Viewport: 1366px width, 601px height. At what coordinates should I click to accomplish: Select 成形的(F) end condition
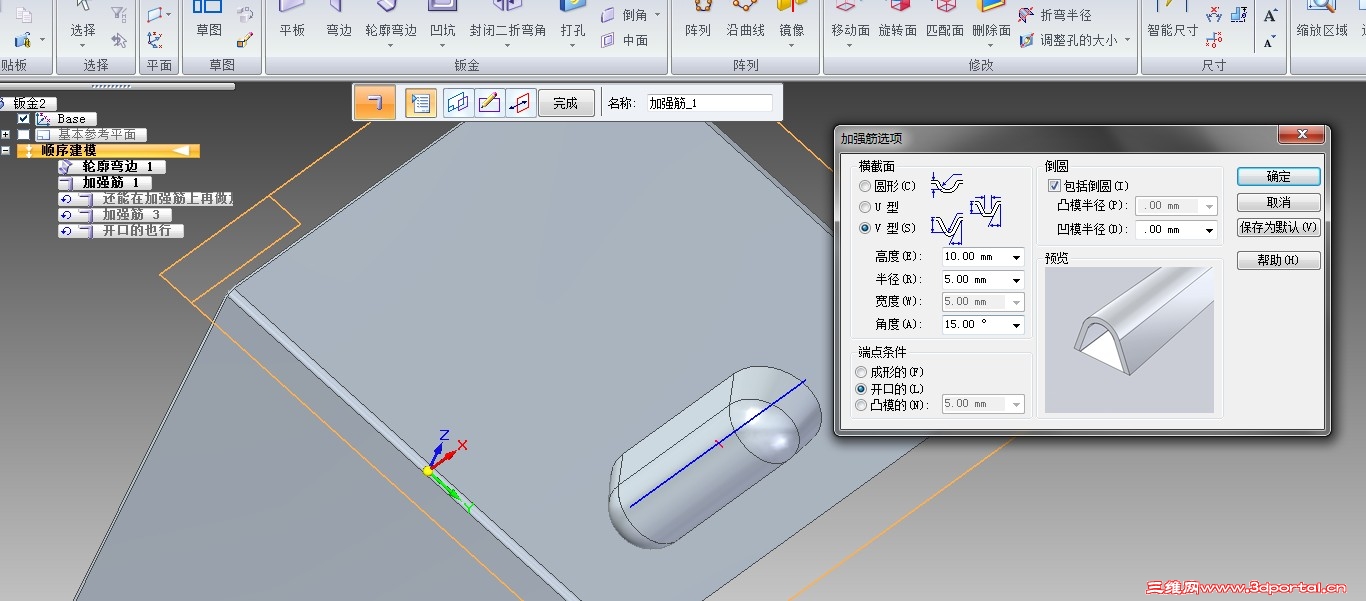[x=862, y=372]
